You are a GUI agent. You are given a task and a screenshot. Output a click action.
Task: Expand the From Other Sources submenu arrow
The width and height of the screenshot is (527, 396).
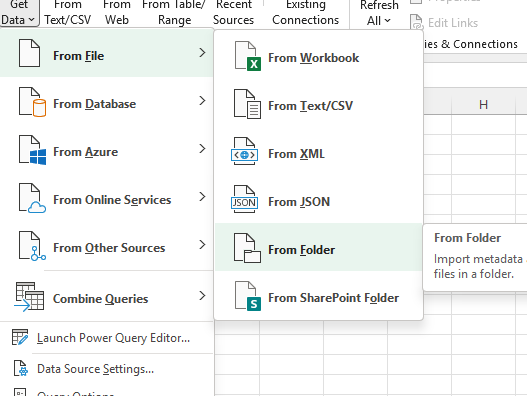pyautogui.click(x=202, y=245)
